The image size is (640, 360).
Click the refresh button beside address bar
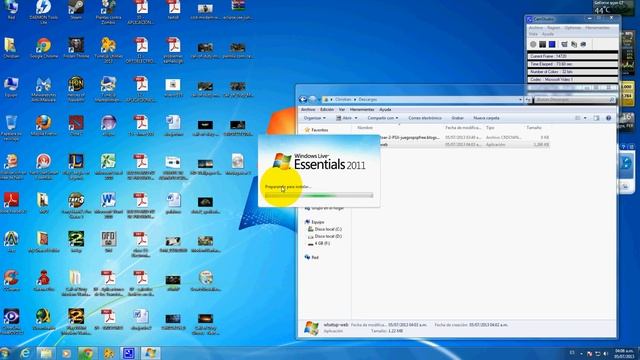point(528,99)
